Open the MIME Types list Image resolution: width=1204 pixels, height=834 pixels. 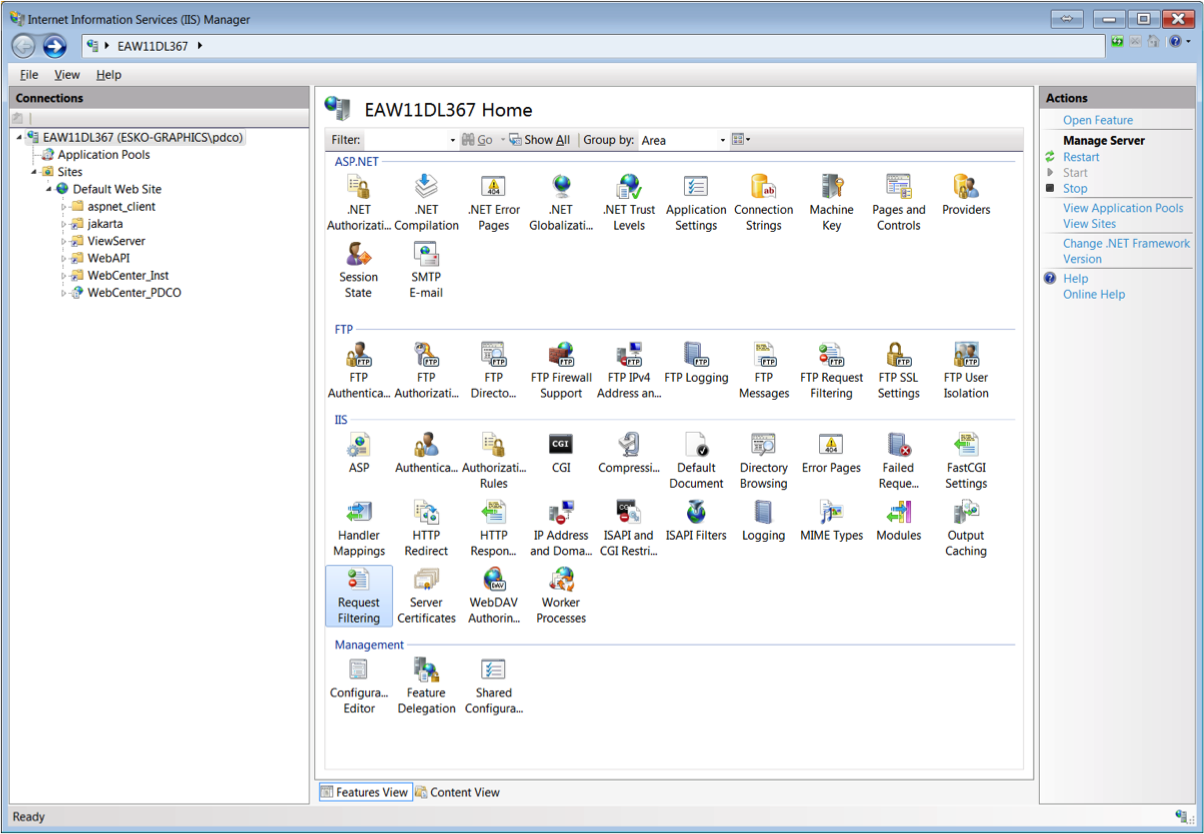831,521
